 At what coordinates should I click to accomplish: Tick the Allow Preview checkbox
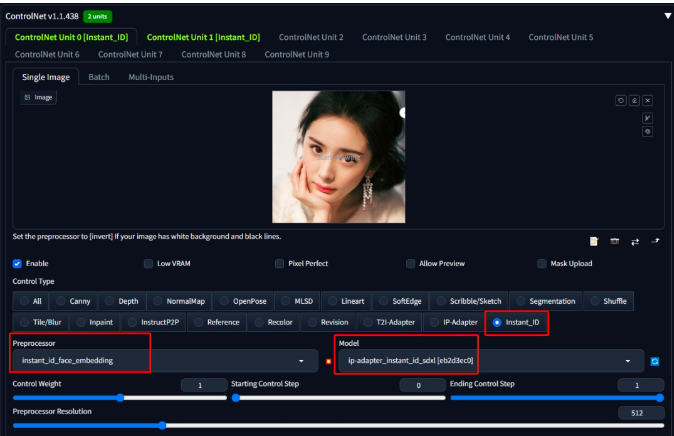[x=410, y=264]
